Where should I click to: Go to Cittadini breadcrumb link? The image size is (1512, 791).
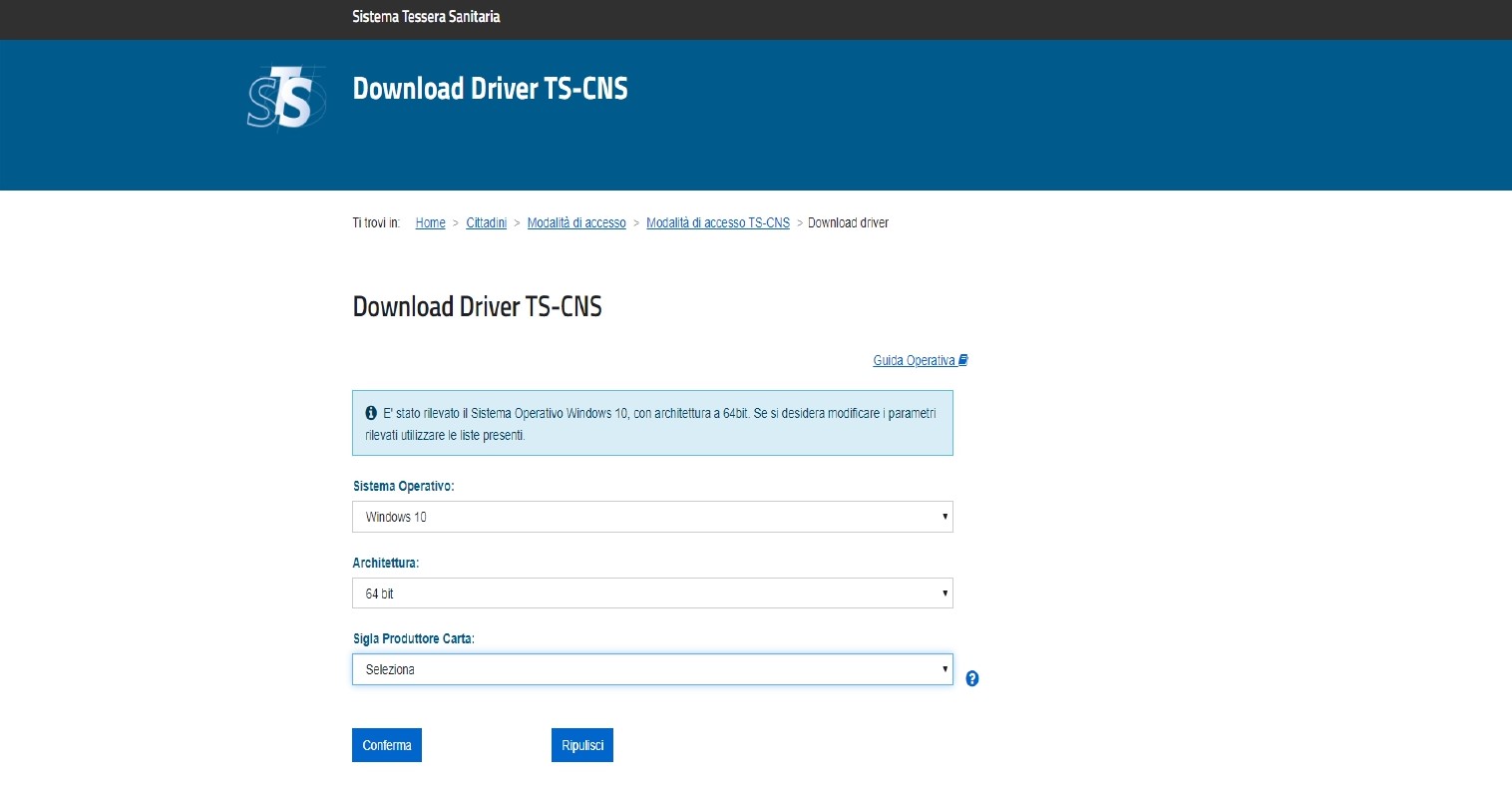487,222
